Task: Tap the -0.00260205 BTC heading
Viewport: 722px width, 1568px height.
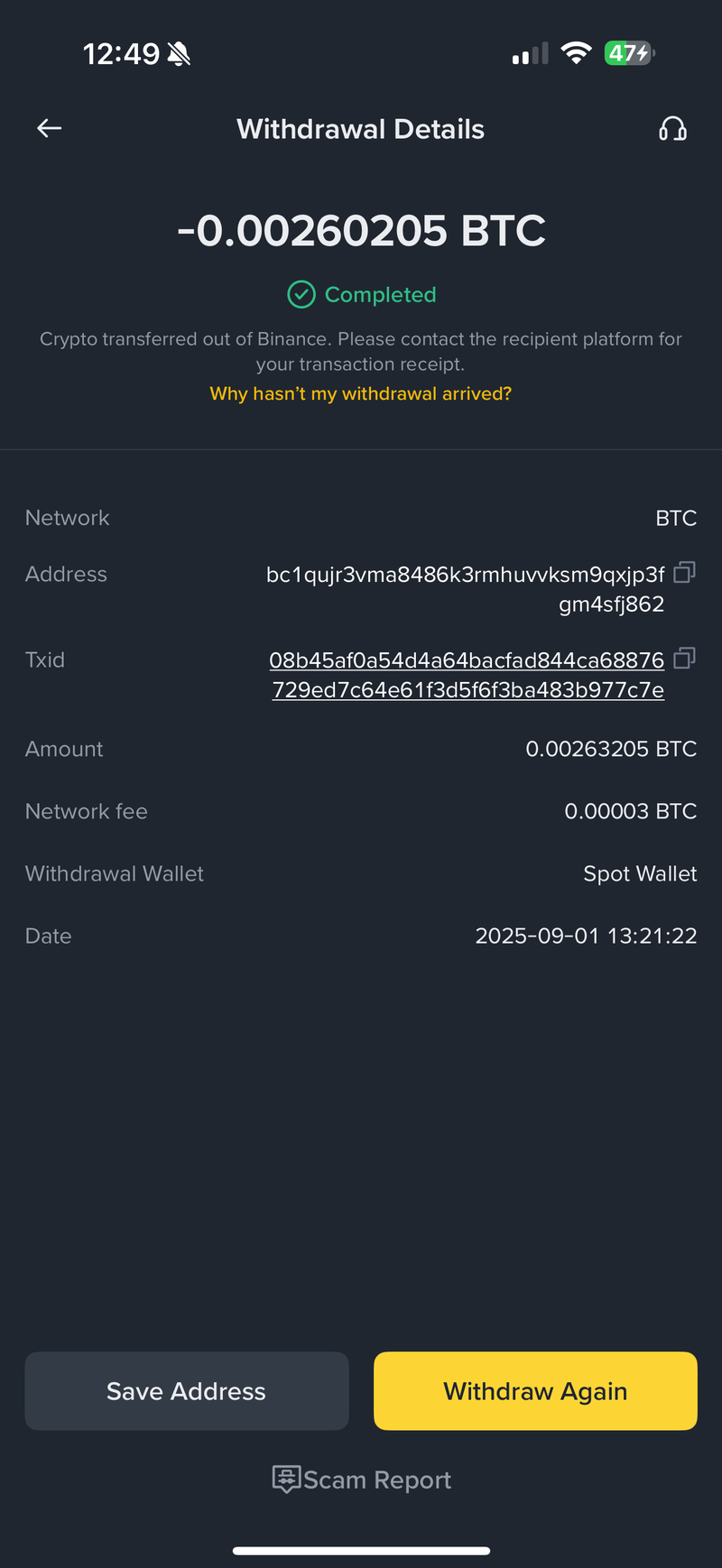Action: point(361,231)
